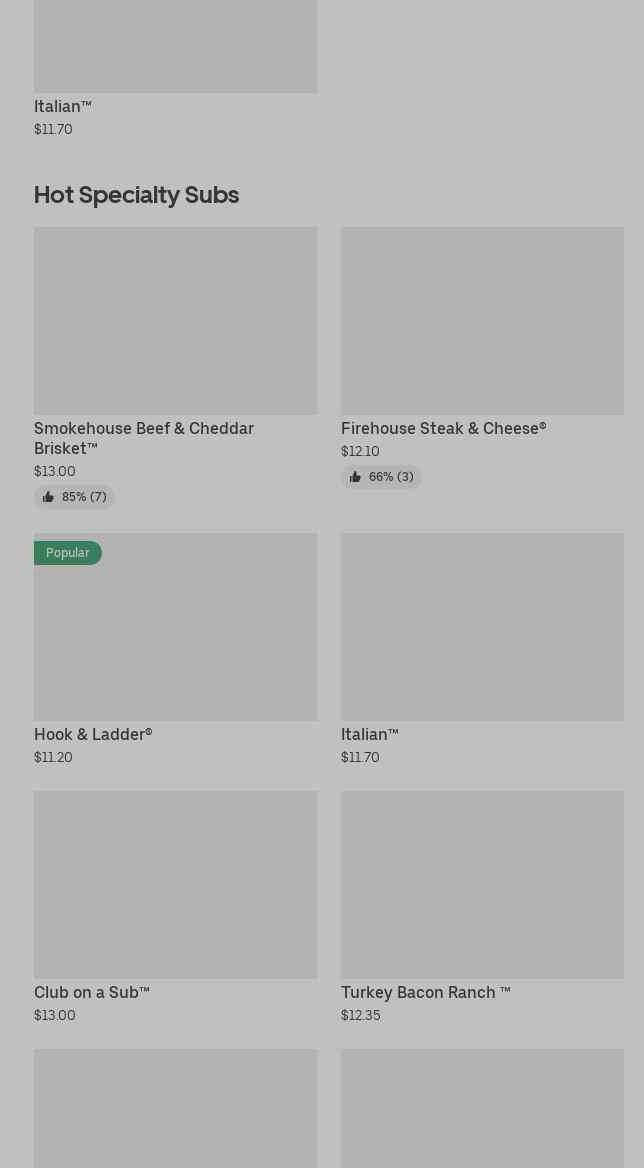The width and height of the screenshot is (644, 1168).
Task: Select the Hook & Ladder product image
Action: pyautogui.click(x=176, y=626)
